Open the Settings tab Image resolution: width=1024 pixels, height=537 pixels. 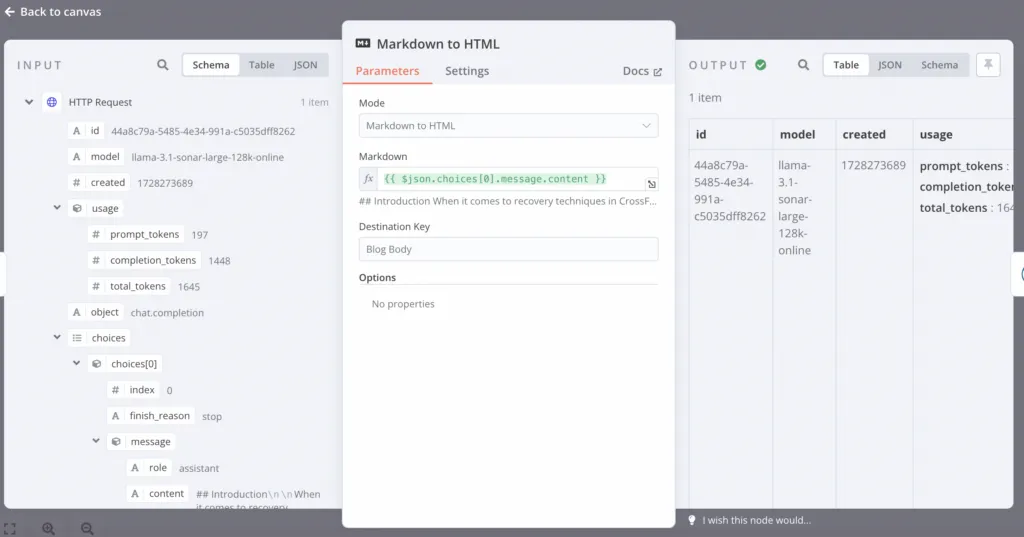click(x=467, y=71)
